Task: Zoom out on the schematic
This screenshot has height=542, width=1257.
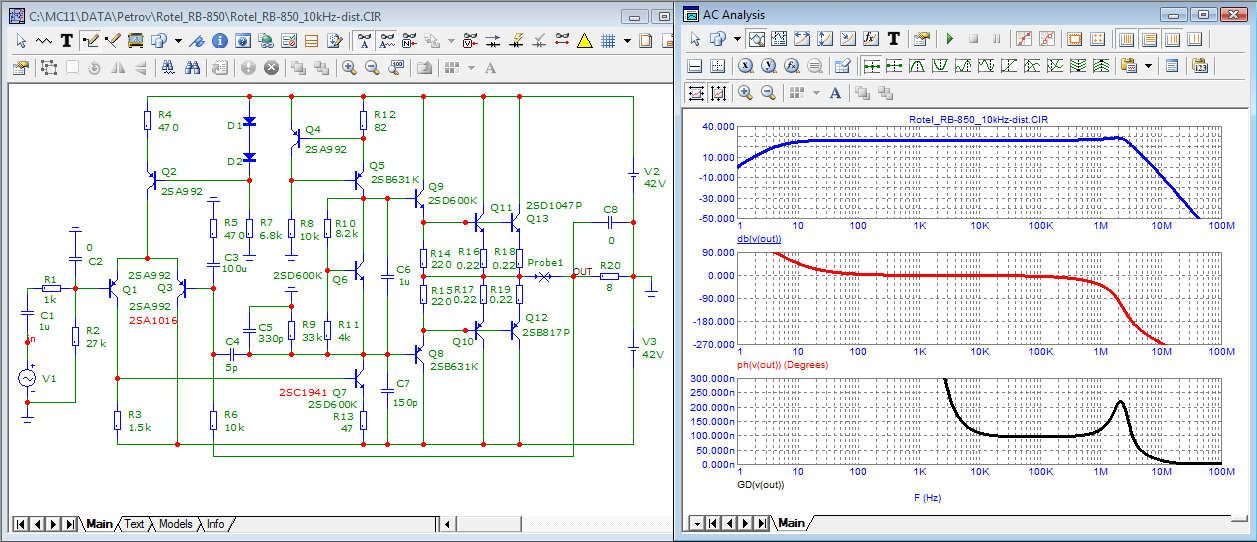Action: 372,69
